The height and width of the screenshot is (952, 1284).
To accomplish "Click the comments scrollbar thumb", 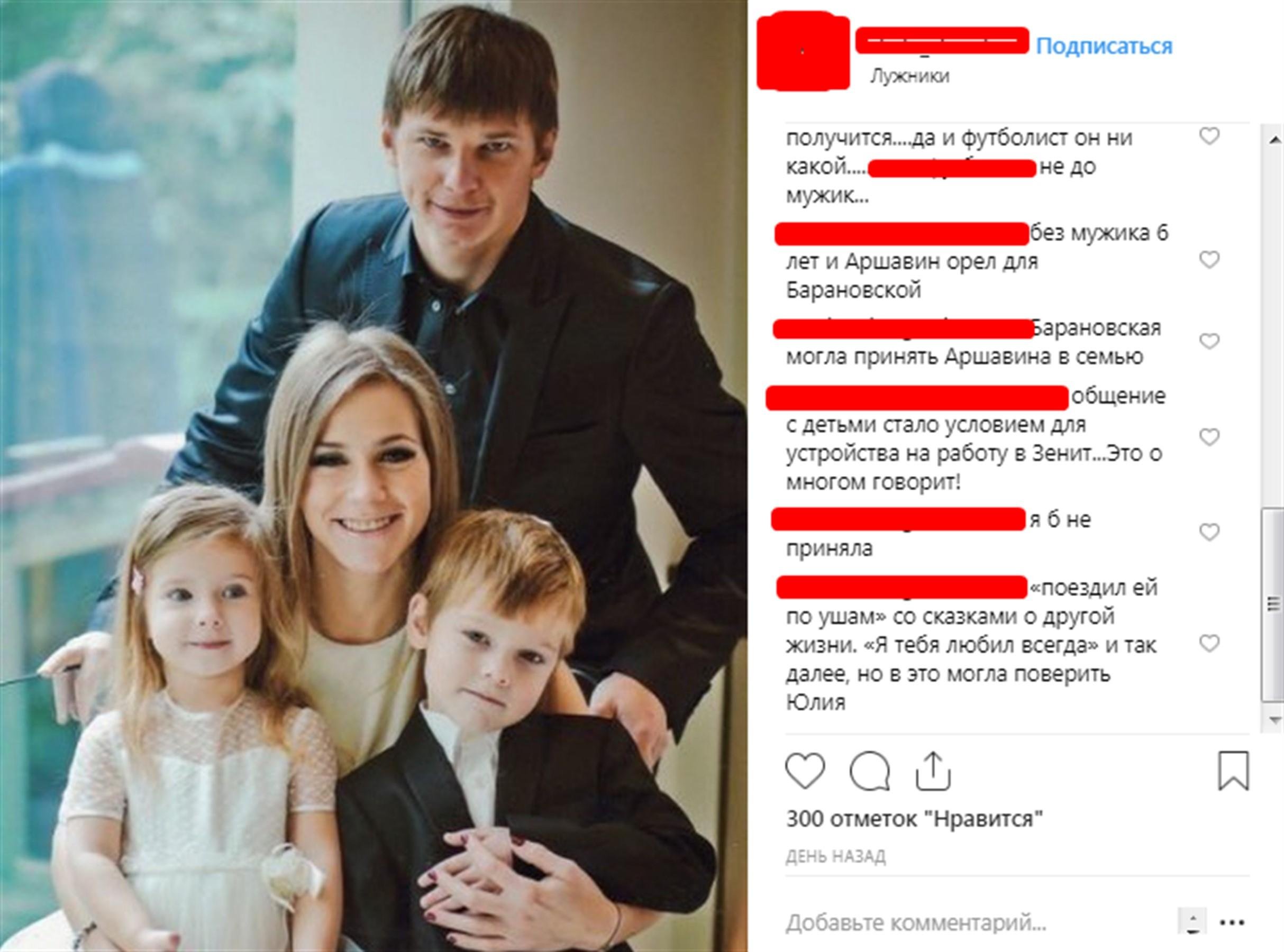I will [1274, 605].
